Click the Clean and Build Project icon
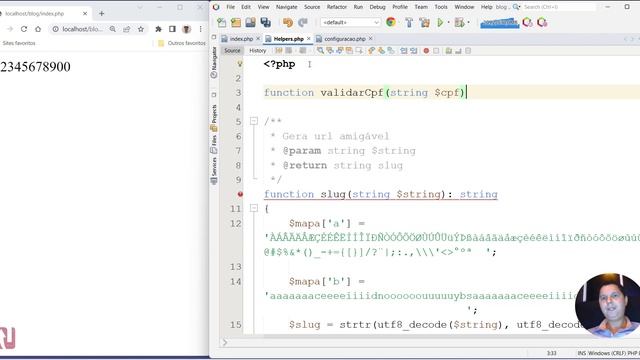This screenshot has height=360, width=640. 424,22
